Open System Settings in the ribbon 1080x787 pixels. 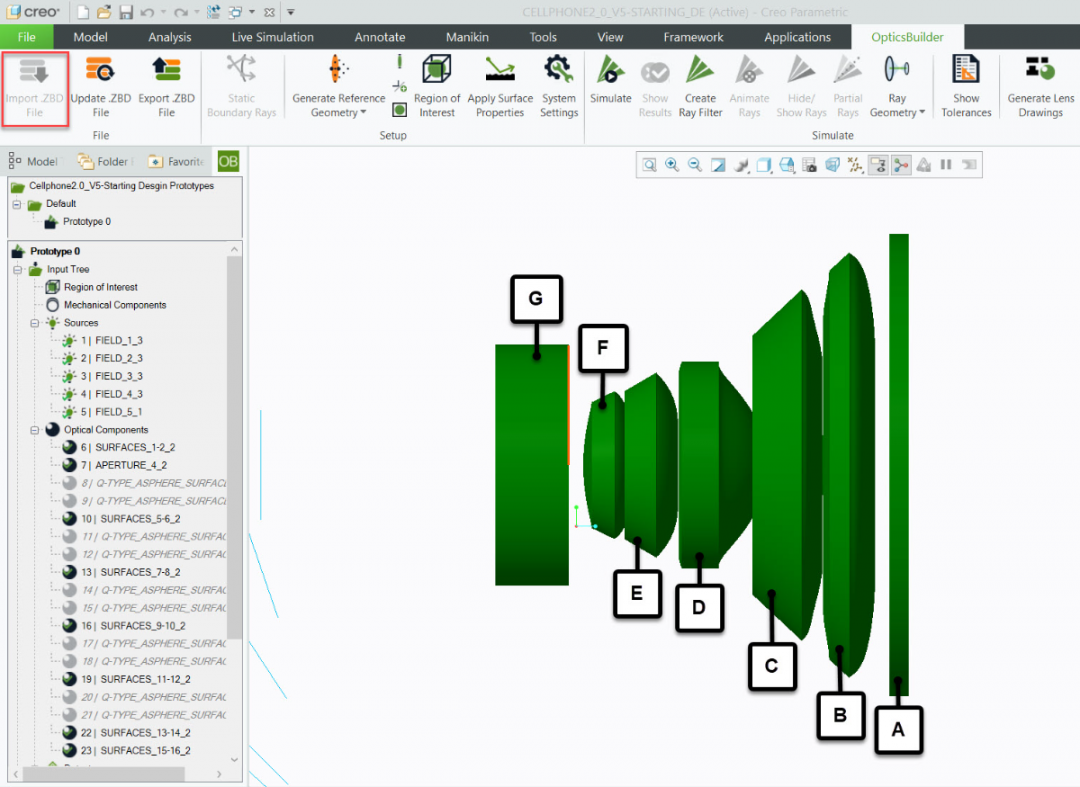[558, 72]
